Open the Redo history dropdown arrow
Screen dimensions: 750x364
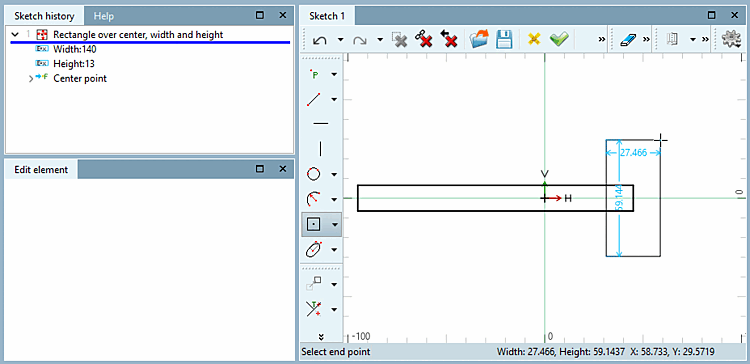[x=380, y=40]
